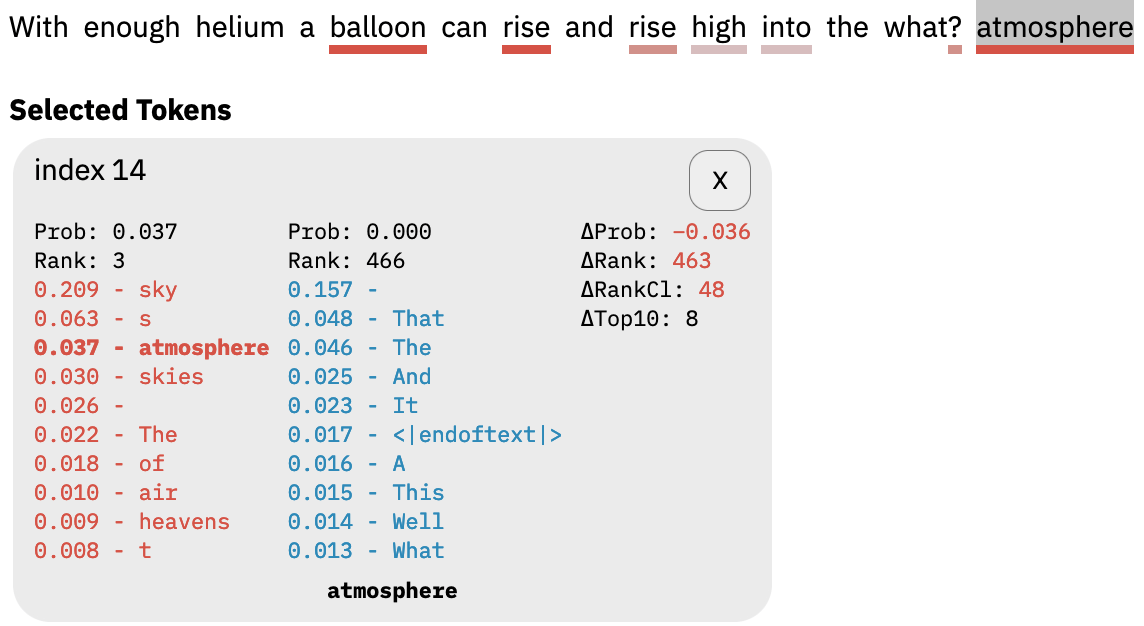The image size is (1144, 626).
Task: Close the index 14 token card
Action: (x=719, y=180)
